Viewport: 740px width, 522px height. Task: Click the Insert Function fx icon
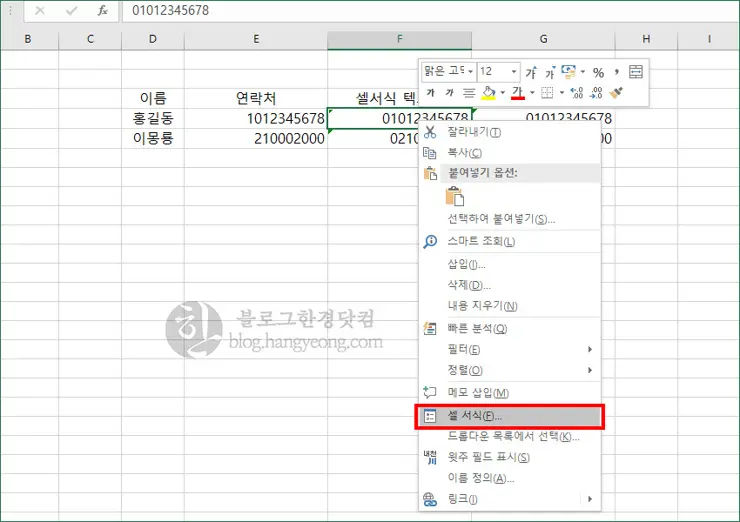tap(102, 10)
